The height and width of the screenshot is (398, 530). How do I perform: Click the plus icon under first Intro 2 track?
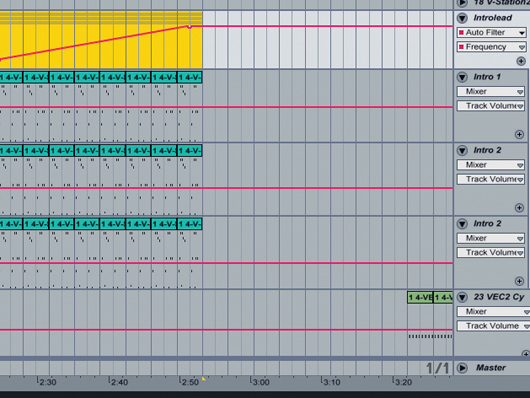[520, 208]
